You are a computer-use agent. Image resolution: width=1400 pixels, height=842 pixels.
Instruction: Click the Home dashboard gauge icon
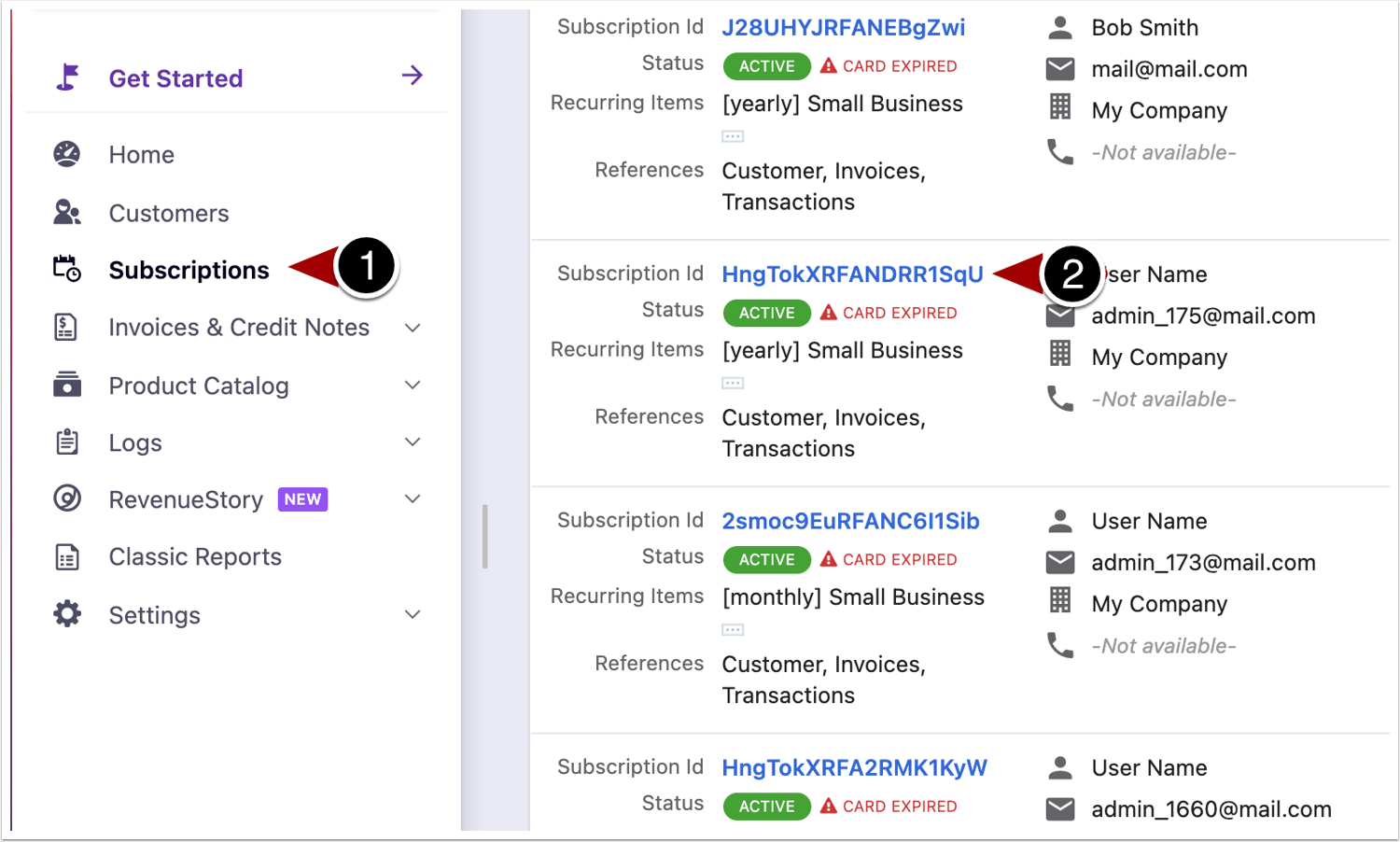(x=67, y=154)
